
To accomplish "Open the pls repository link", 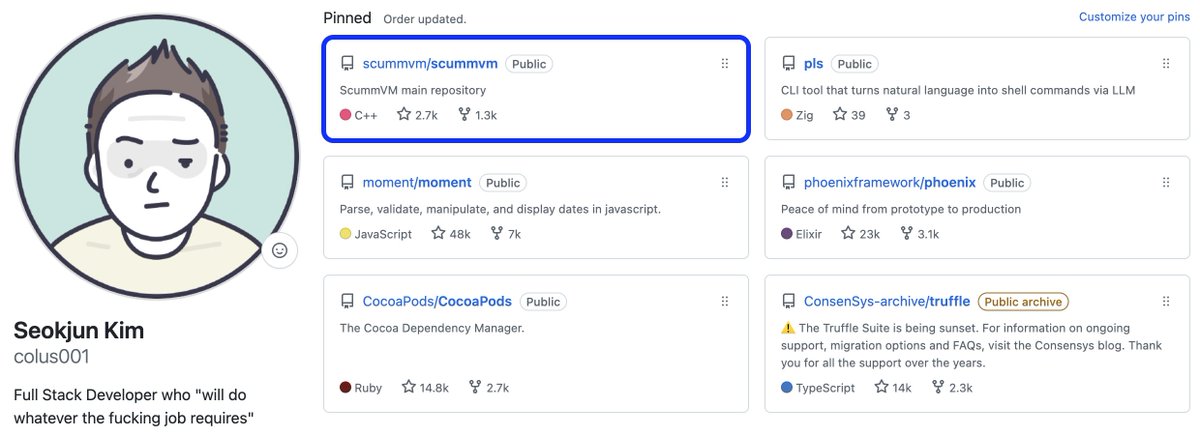I will pyautogui.click(x=813, y=63).
